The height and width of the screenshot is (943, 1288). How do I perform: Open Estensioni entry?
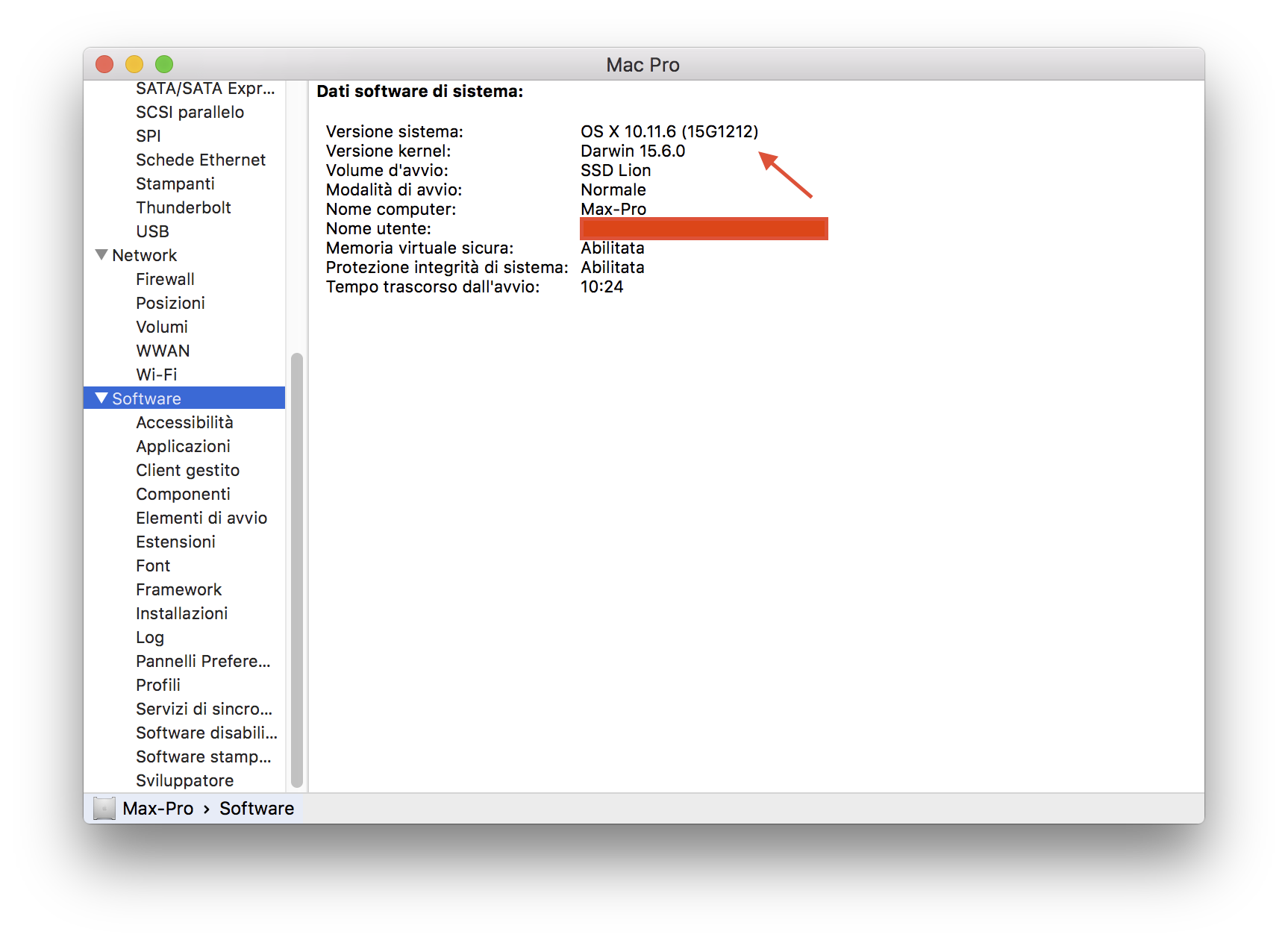pos(175,542)
